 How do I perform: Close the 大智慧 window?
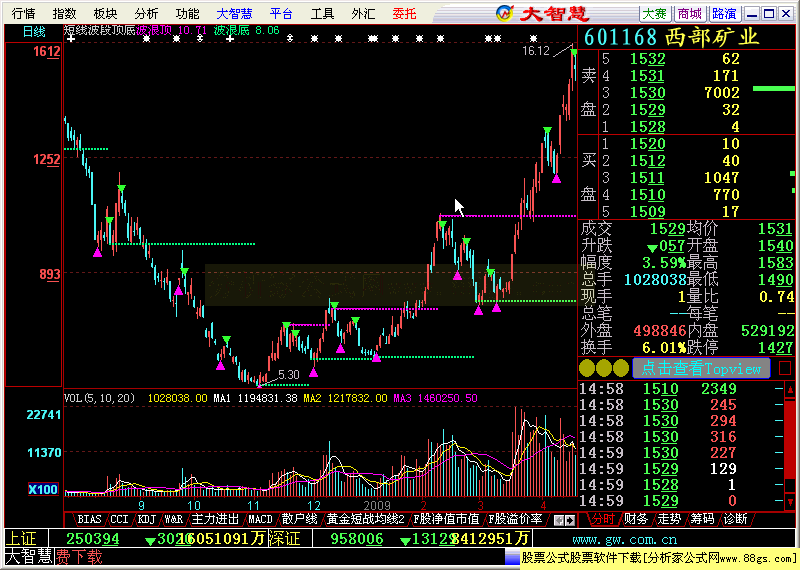pyautogui.click(x=786, y=14)
